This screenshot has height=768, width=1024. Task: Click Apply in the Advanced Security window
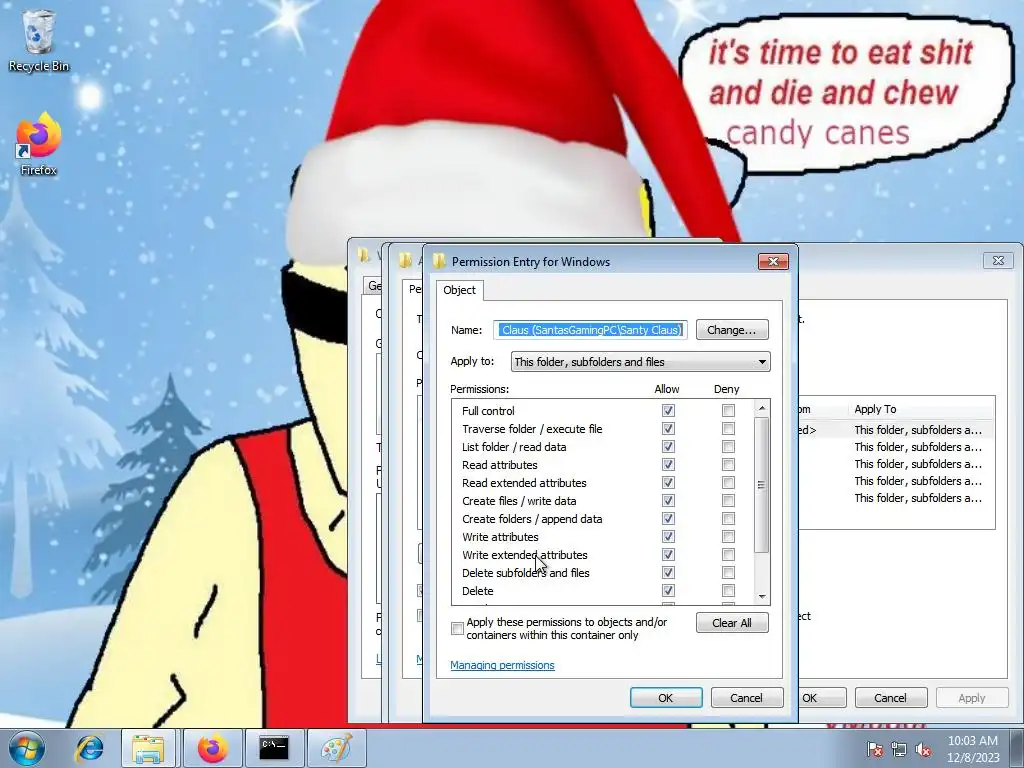tap(972, 698)
